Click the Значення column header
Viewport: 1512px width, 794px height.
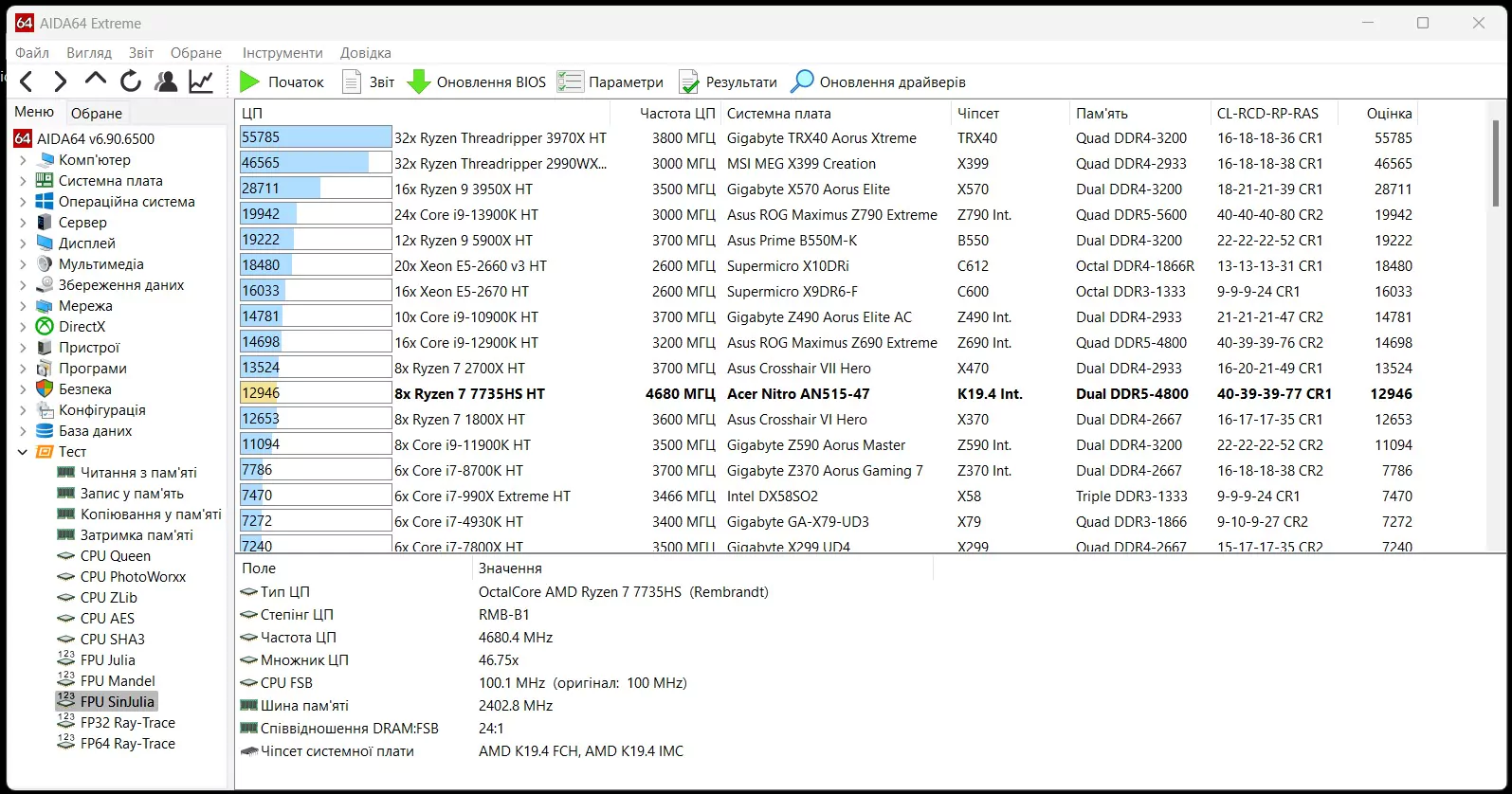[702, 568]
